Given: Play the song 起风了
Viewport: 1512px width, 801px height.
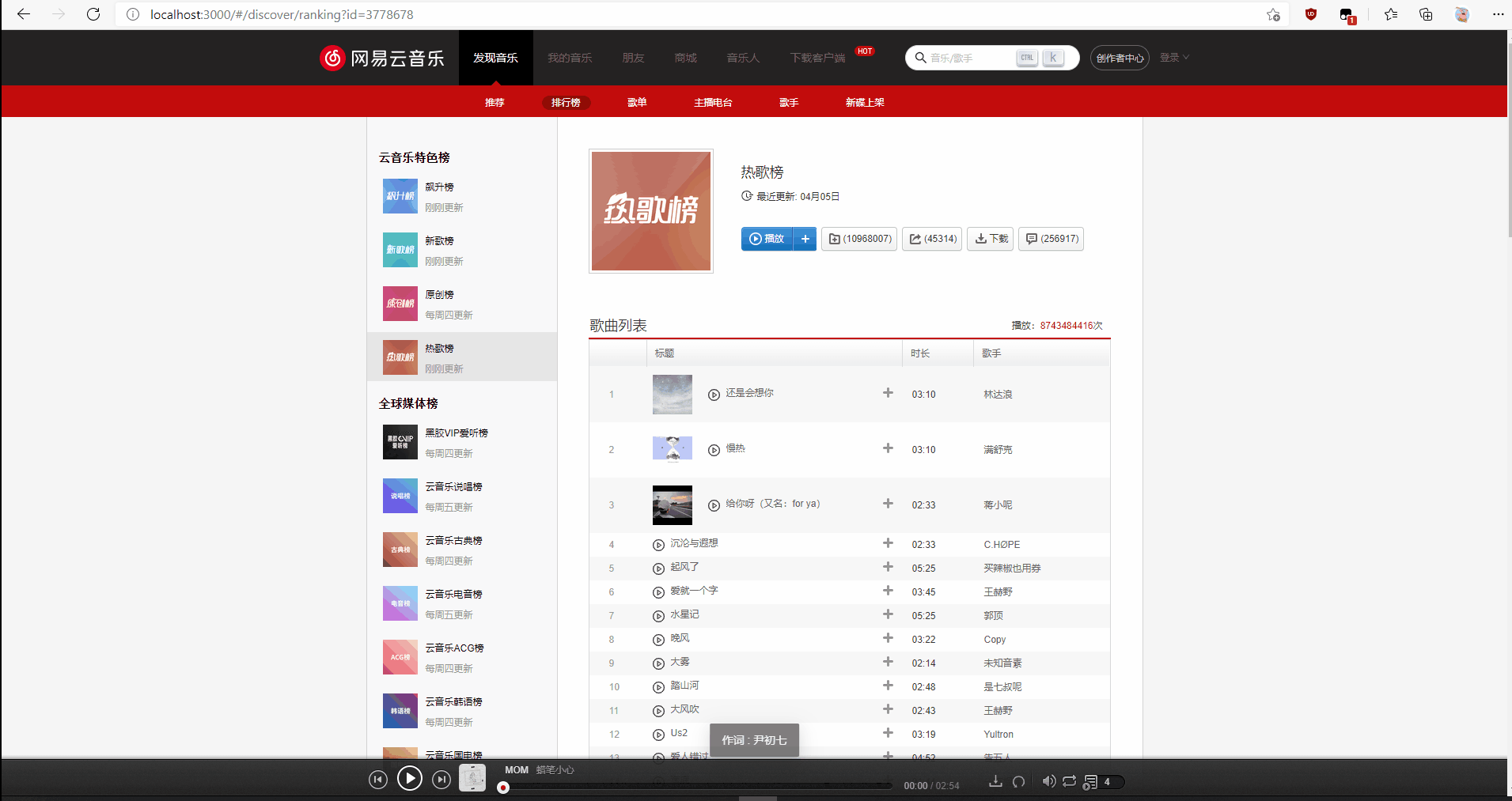Looking at the screenshot, I should pos(658,569).
